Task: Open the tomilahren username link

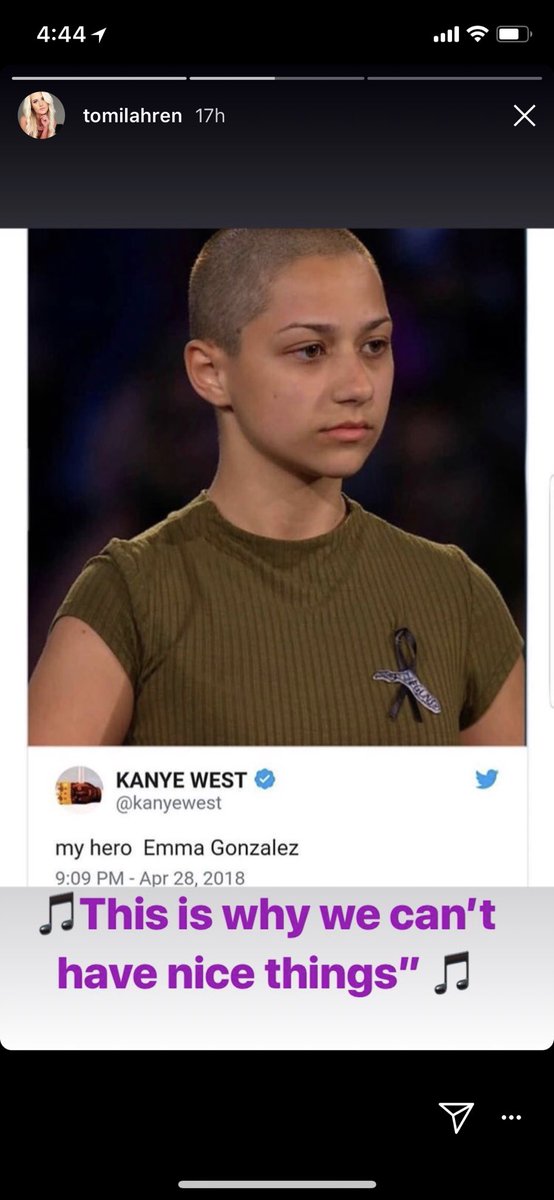Action: (x=132, y=116)
